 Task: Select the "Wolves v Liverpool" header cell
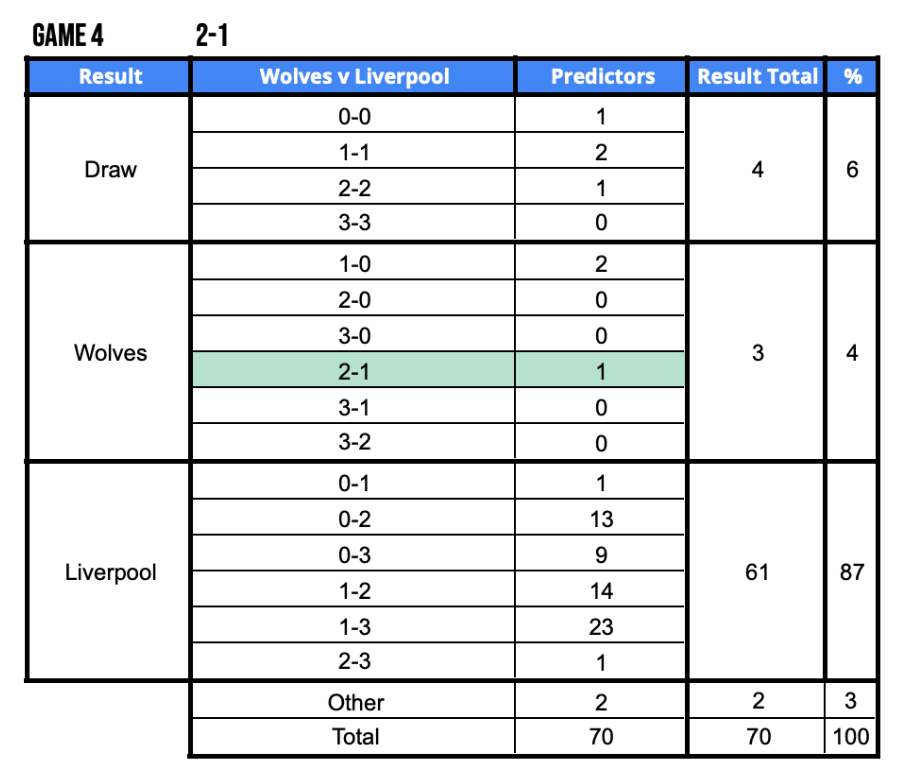click(x=354, y=77)
